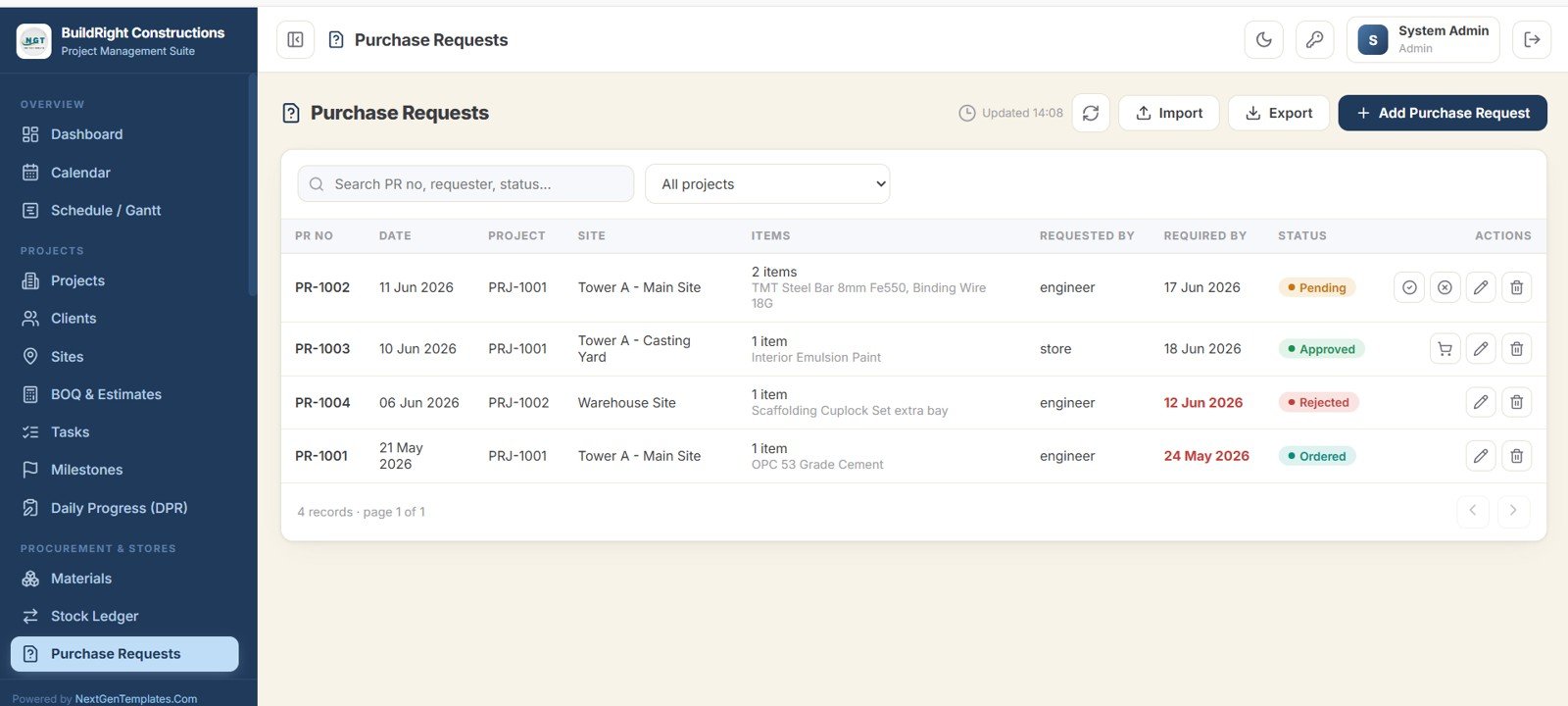Click the logout icon next to System Admin
1568x706 pixels.
1532,40
